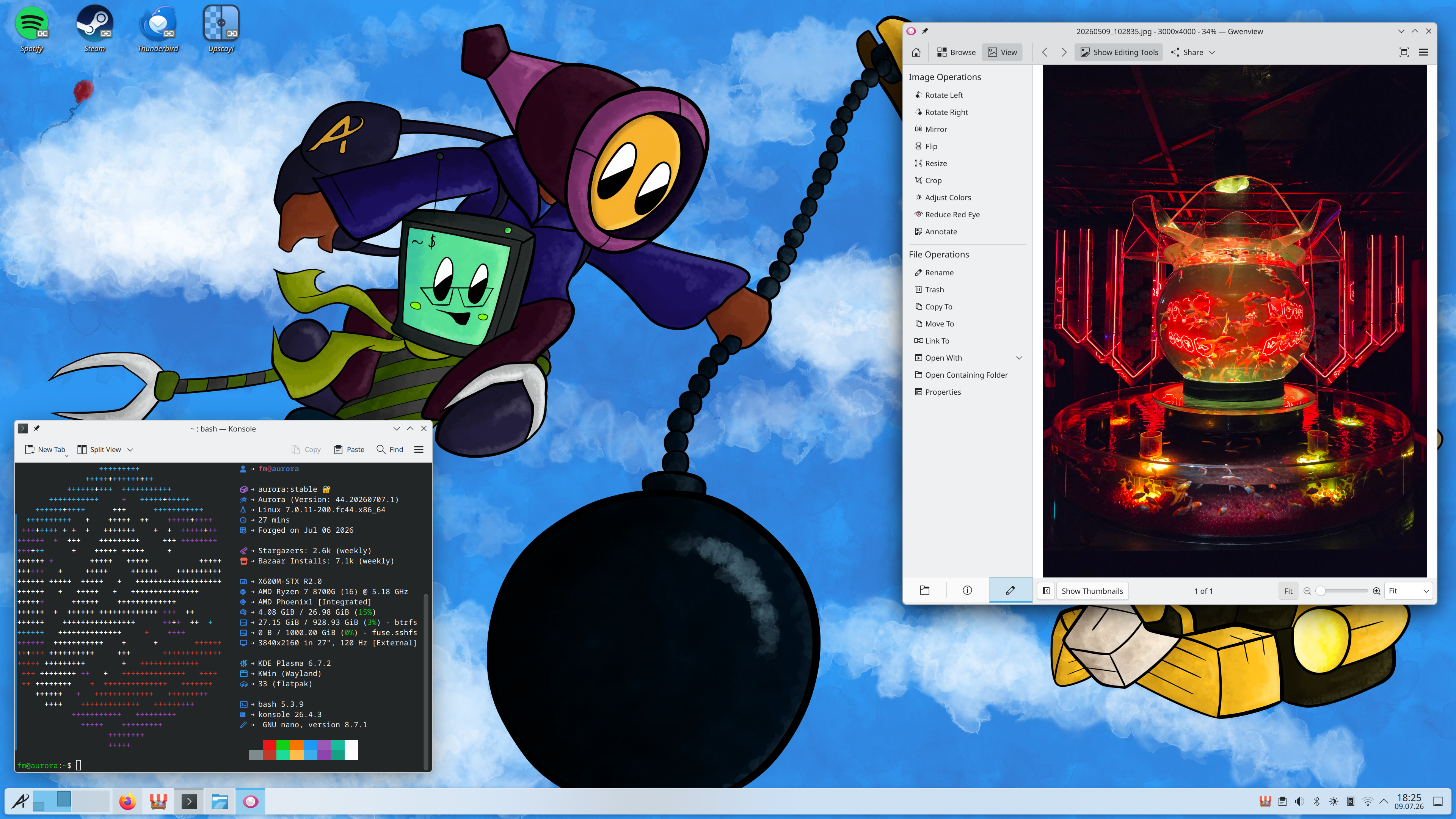Open Gwenview hamburger menu
Image resolution: width=1456 pixels, height=819 pixels.
1424,52
